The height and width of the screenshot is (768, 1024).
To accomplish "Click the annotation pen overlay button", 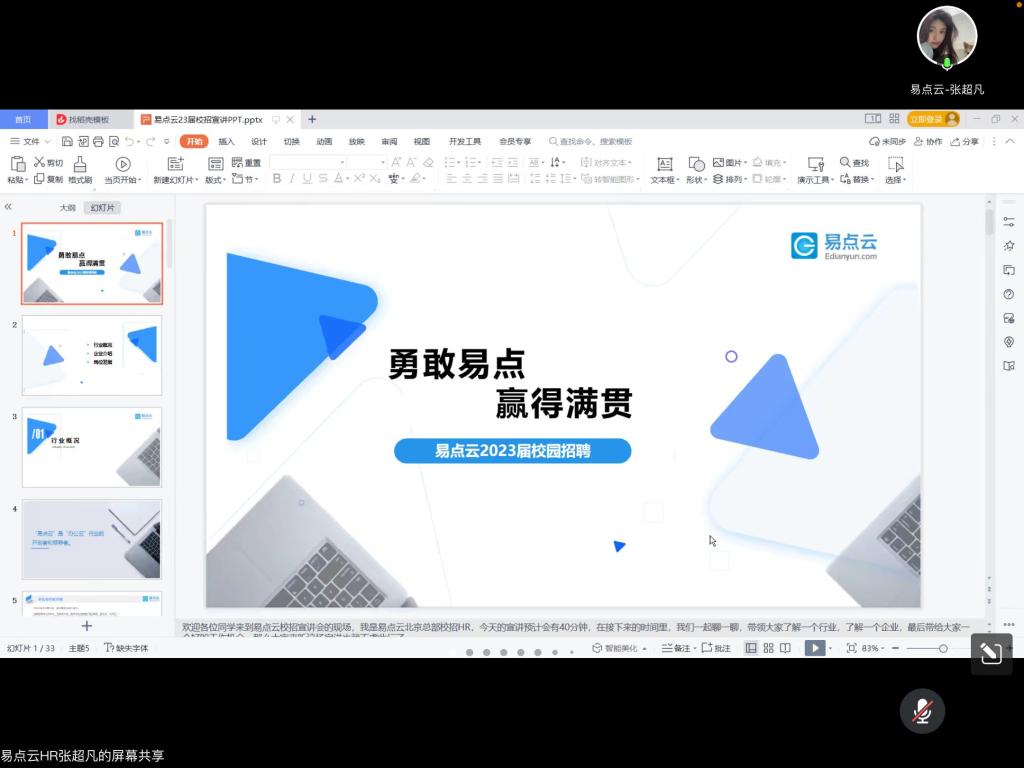I will (x=991, y=653).
